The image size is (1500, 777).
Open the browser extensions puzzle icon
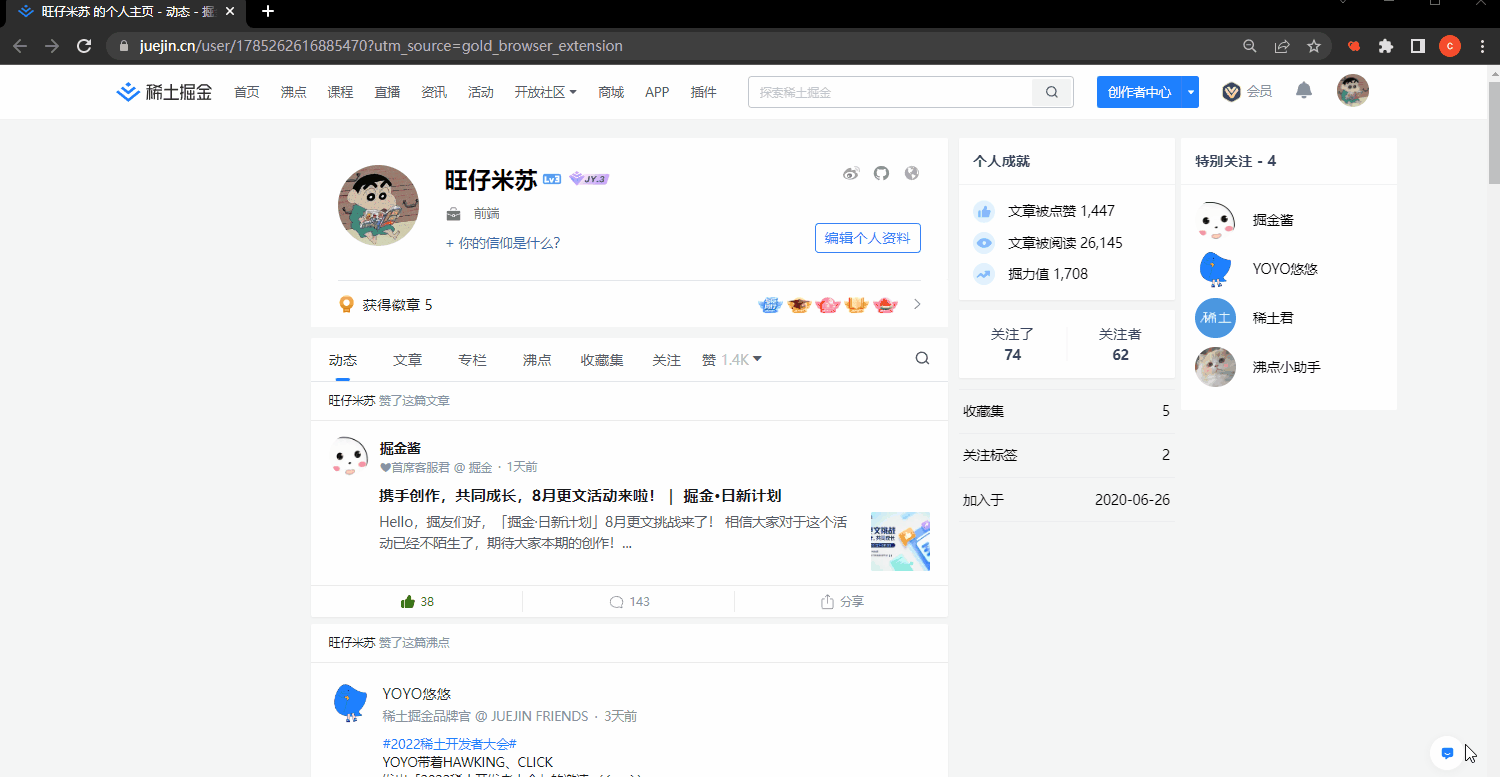pyautogui.click(x=1386, y=46)
